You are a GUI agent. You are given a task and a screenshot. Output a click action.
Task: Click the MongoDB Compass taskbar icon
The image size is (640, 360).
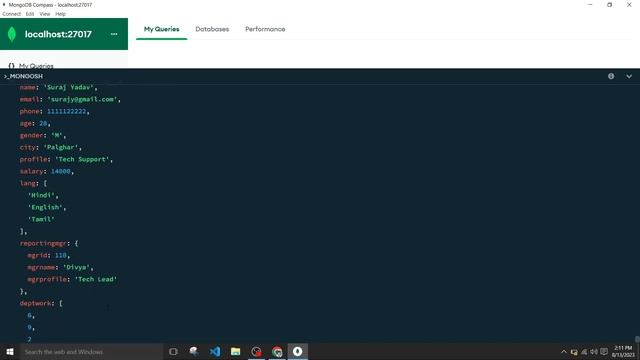[298, 351]
